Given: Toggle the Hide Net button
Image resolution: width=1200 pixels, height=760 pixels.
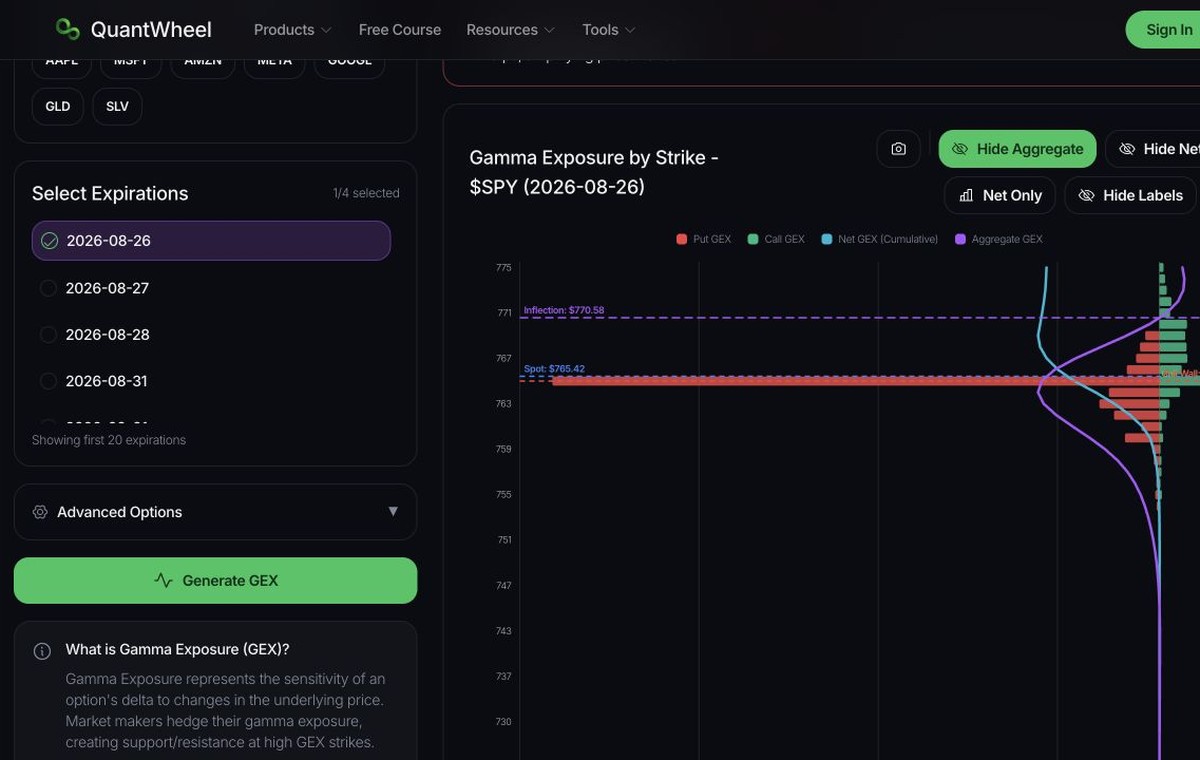Looking at the screenshot, I should click(1153, 149).
